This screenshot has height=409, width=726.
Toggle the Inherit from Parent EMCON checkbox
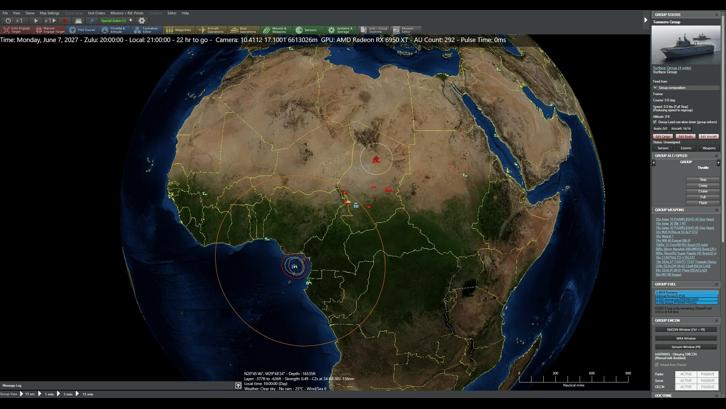(x=657, y=365)
